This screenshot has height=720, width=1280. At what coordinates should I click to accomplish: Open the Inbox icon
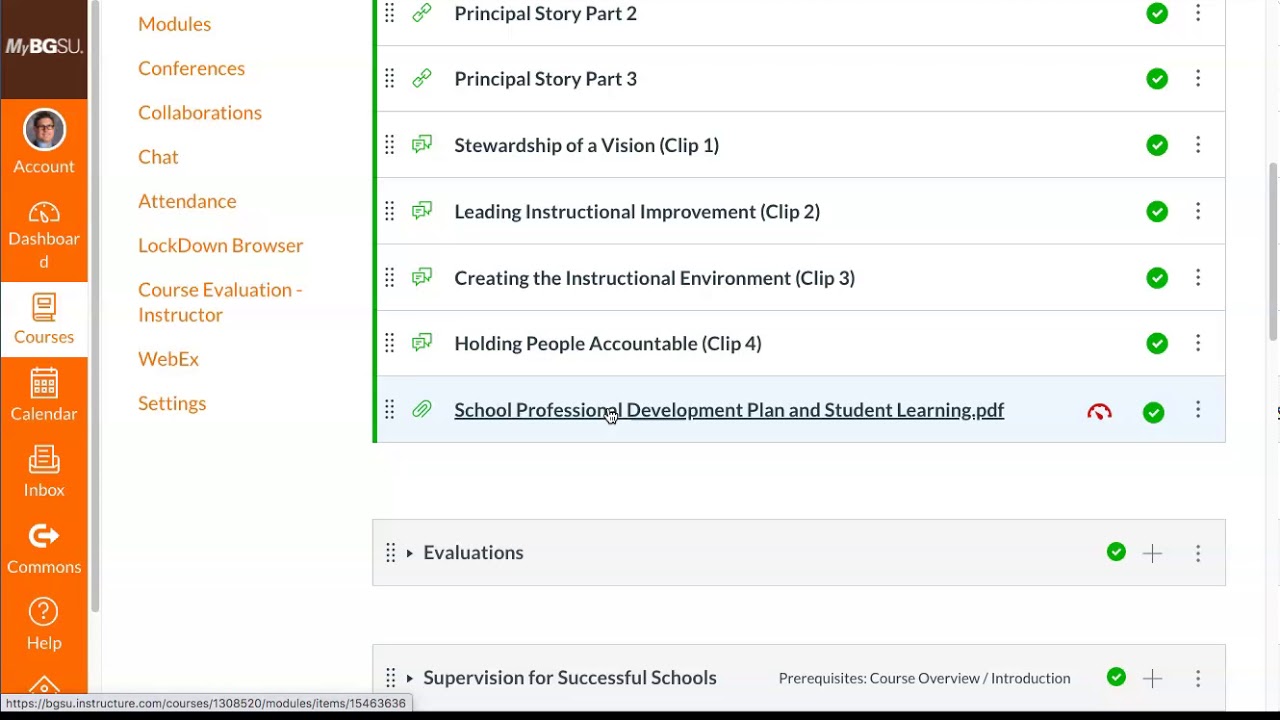44,460
